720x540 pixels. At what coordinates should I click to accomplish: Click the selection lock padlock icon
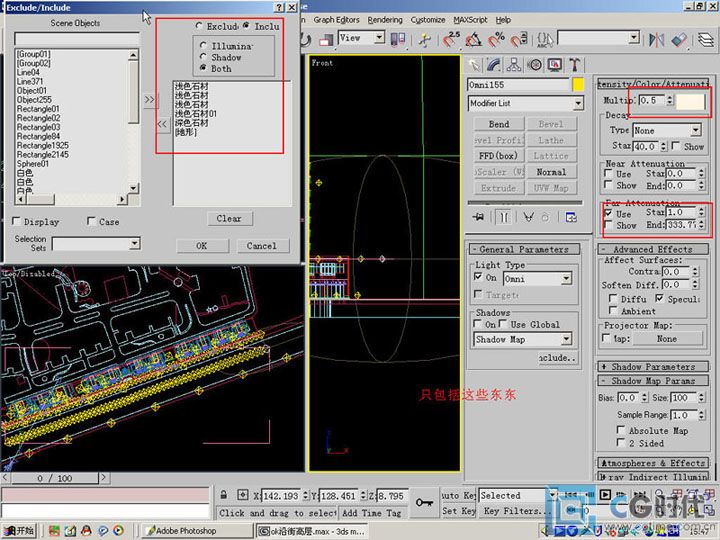point(224,495)
